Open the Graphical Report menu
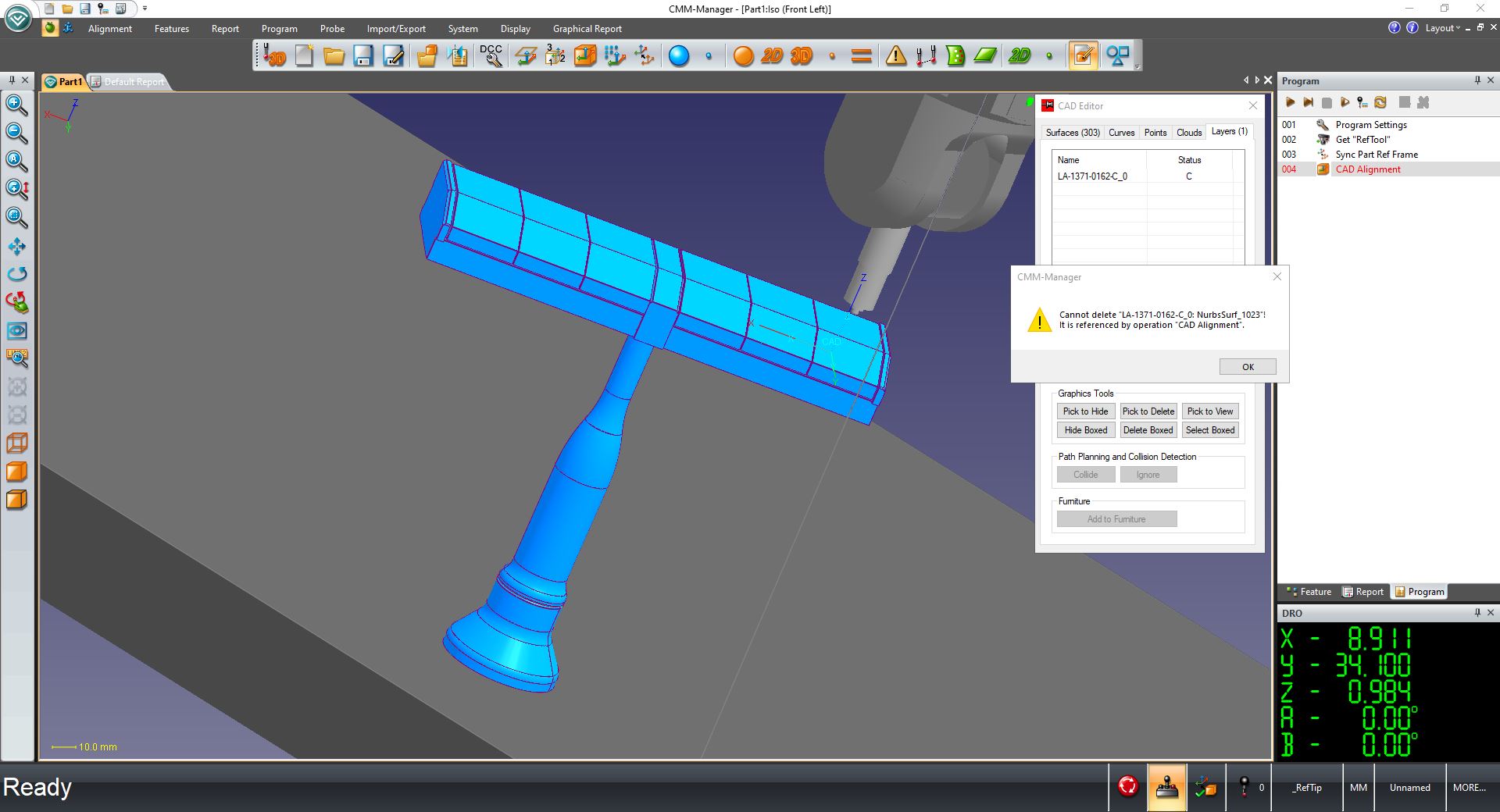1500x812 pixels. pos(587,29)
